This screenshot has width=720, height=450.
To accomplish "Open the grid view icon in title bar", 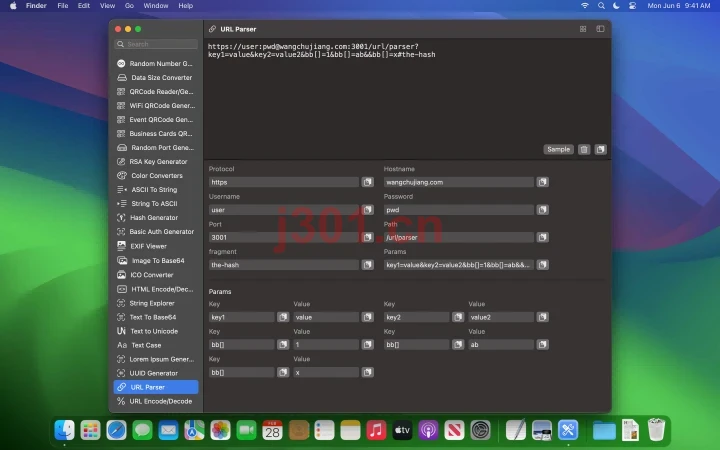I will pyautogui.click(x=583, y=29).
